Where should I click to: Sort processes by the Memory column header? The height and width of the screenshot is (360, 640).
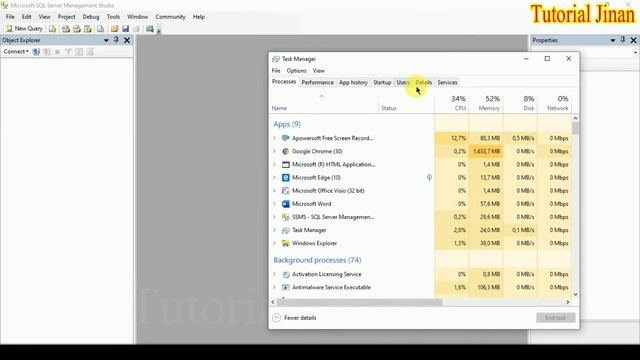486,103
